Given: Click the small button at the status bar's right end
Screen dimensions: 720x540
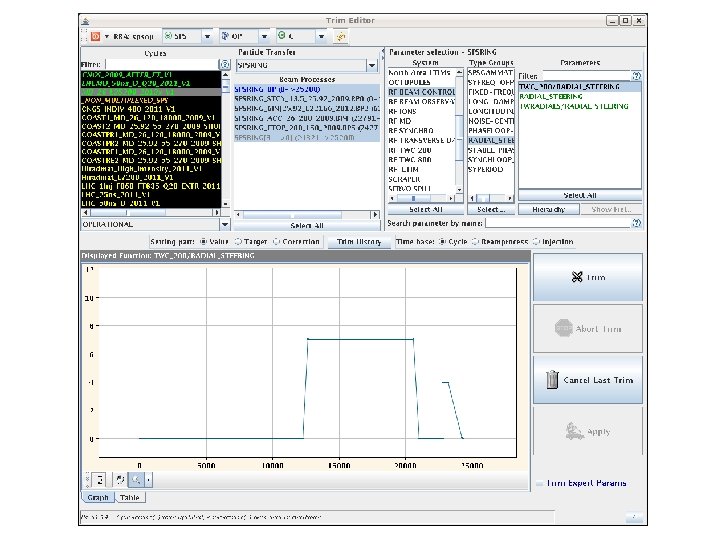Looking at the screenshot, I should click(635, 517).
